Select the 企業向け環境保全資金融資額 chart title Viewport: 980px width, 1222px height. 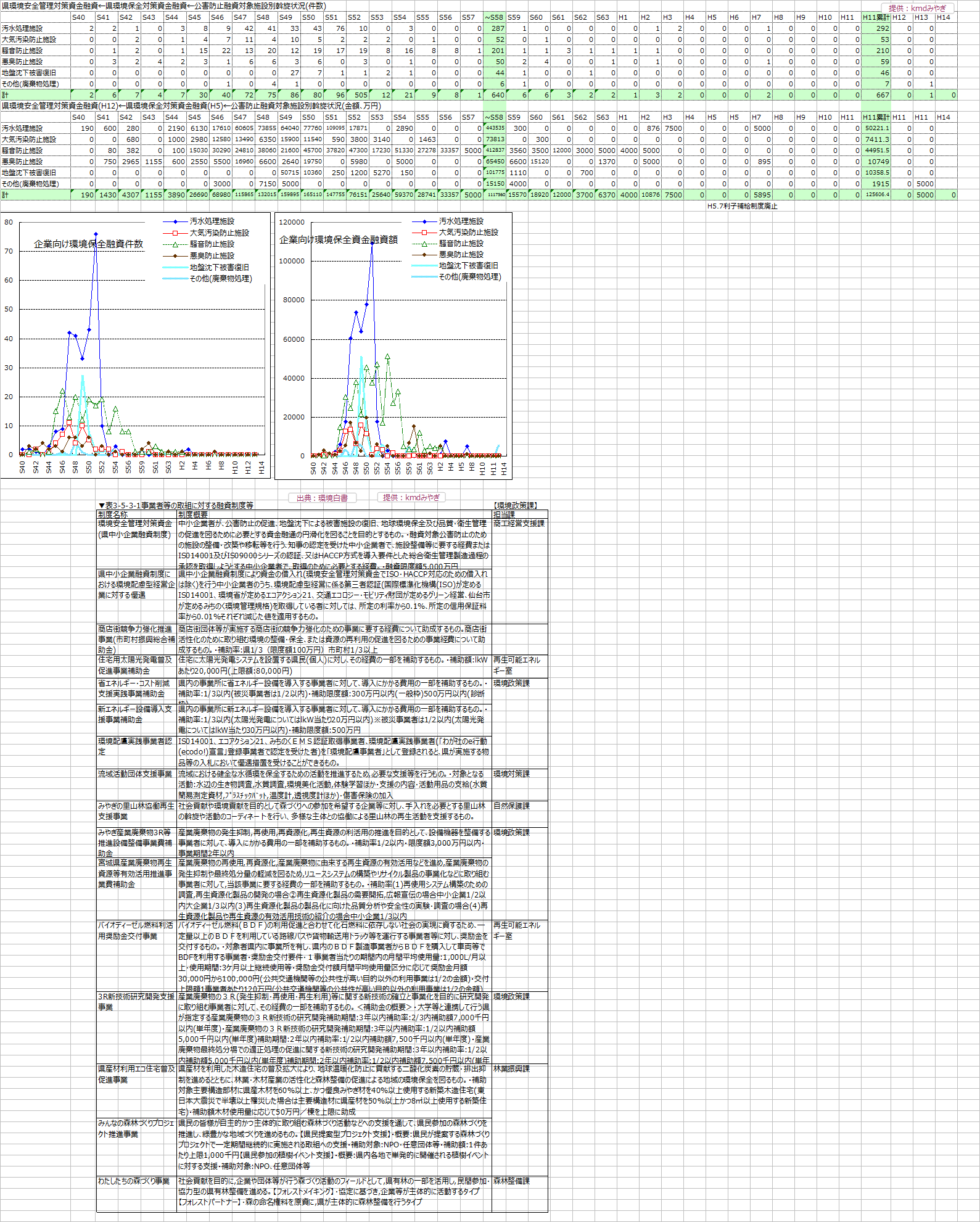point(339,239)
